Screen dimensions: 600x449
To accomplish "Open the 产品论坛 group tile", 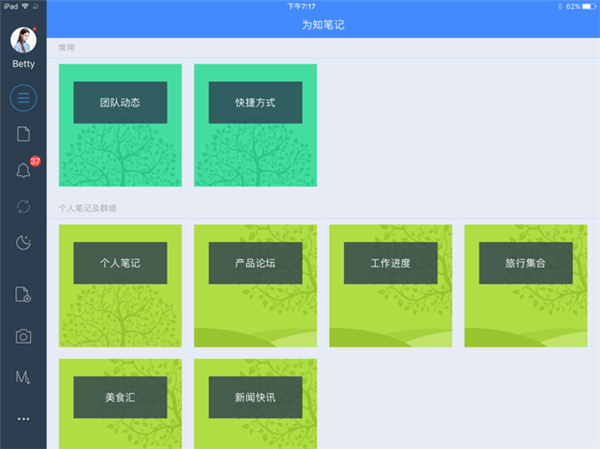I will tap(256, 286).
